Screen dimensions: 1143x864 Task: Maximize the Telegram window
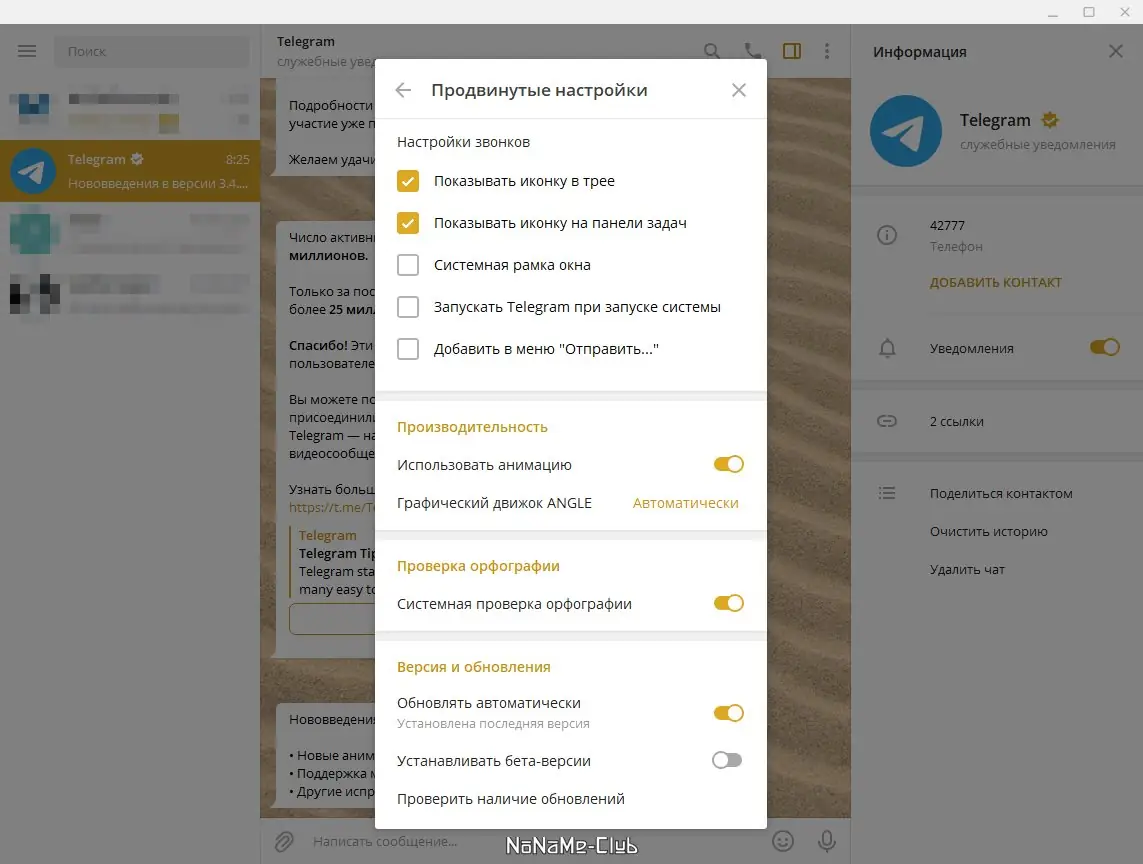(x=1088, y=12)
